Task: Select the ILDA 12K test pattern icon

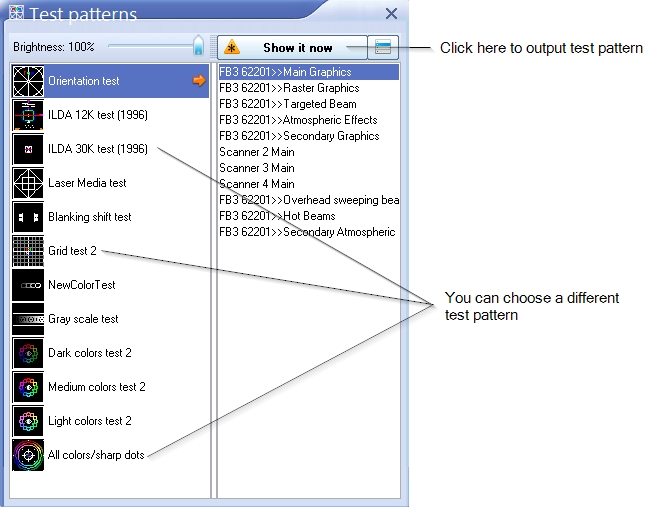Action: pyautogui.click(x=28, y=115)
